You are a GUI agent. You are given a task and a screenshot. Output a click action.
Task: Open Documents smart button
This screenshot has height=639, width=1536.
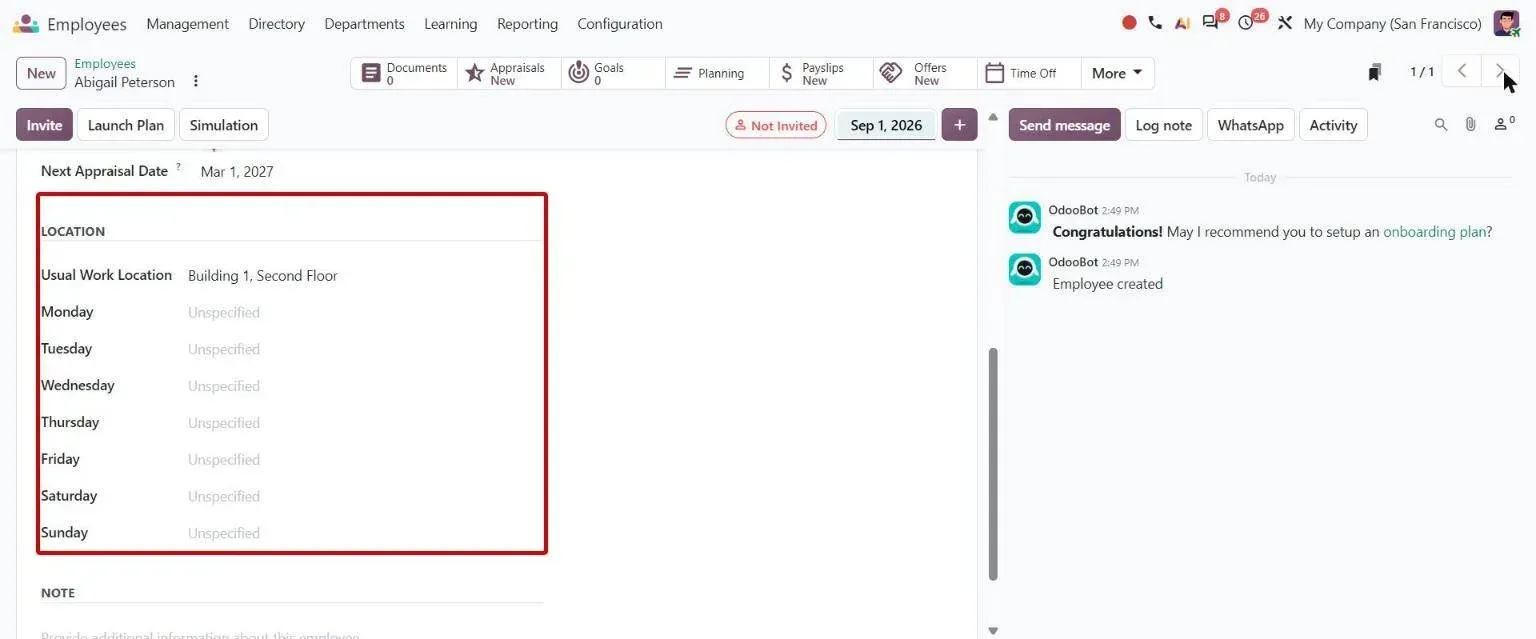(404, 73)
